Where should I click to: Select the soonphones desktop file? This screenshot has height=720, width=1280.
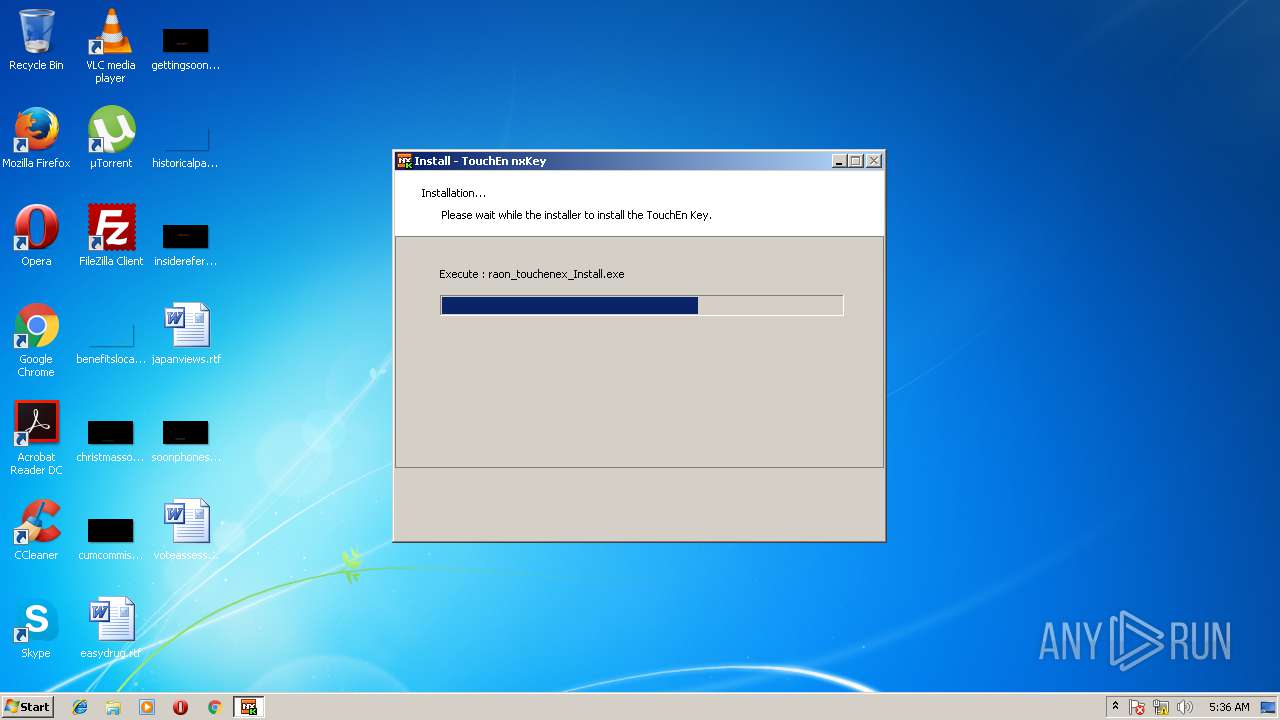click(x=186, y=440)
